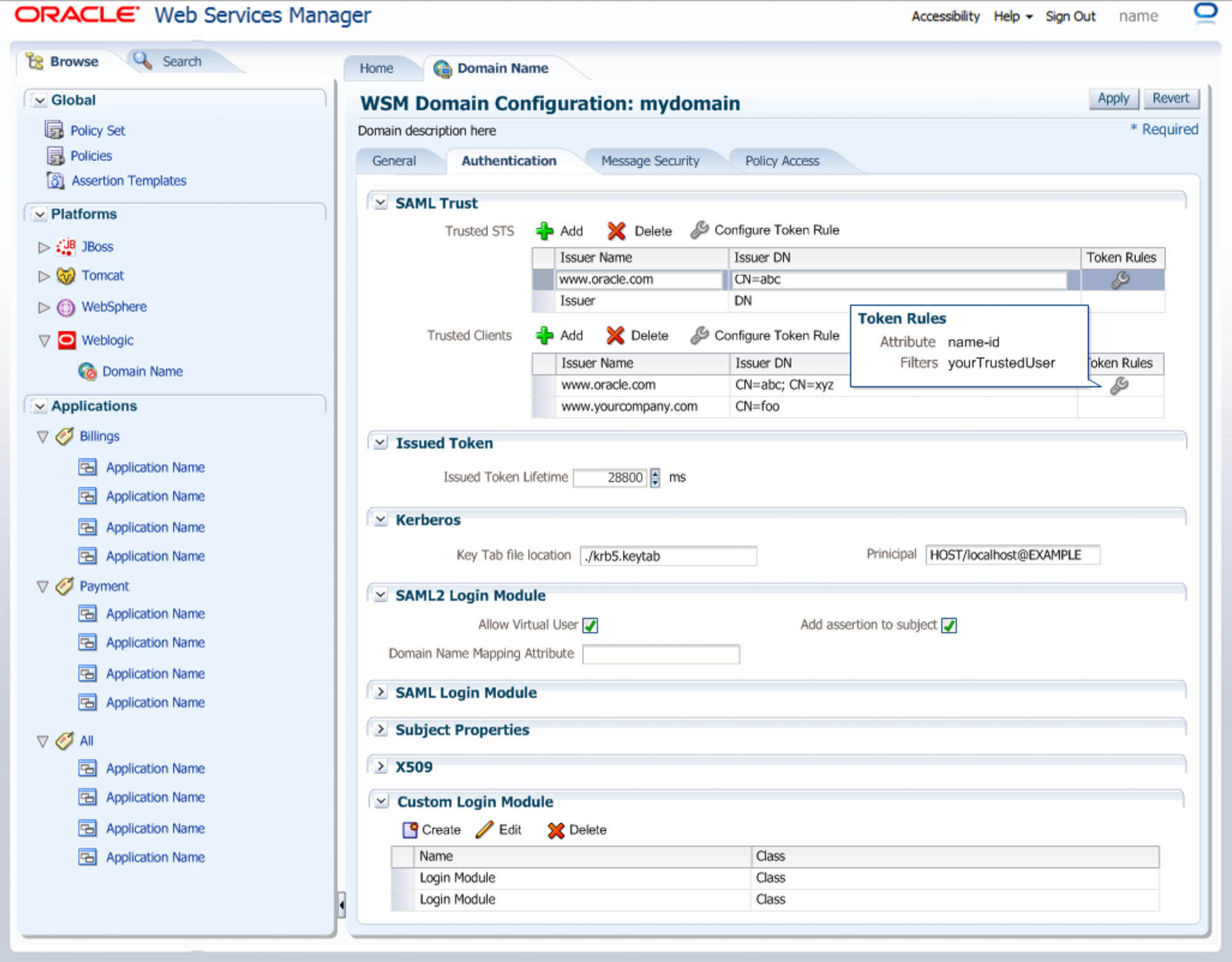The width and height of the screenshot is (1232, 962).
Task: Open the Policy Set link
Action: [x=98, y=130]
